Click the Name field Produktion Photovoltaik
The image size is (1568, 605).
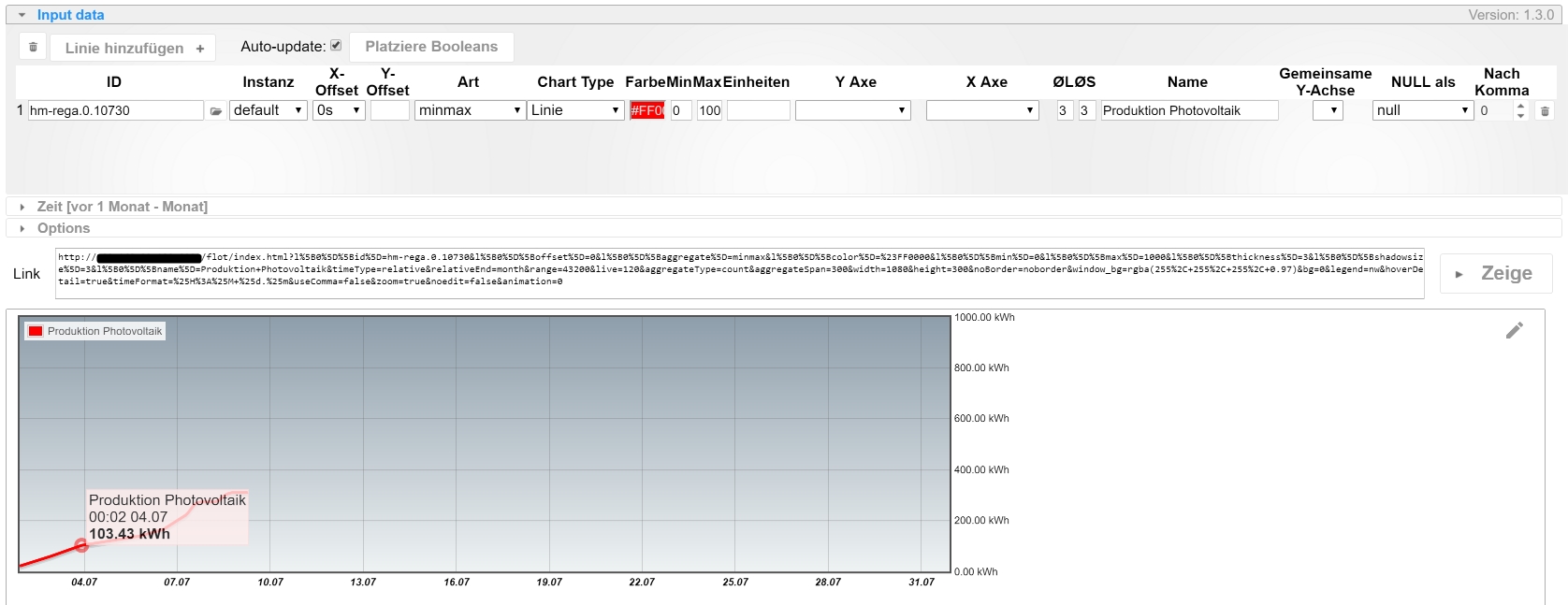[1189, 110]
